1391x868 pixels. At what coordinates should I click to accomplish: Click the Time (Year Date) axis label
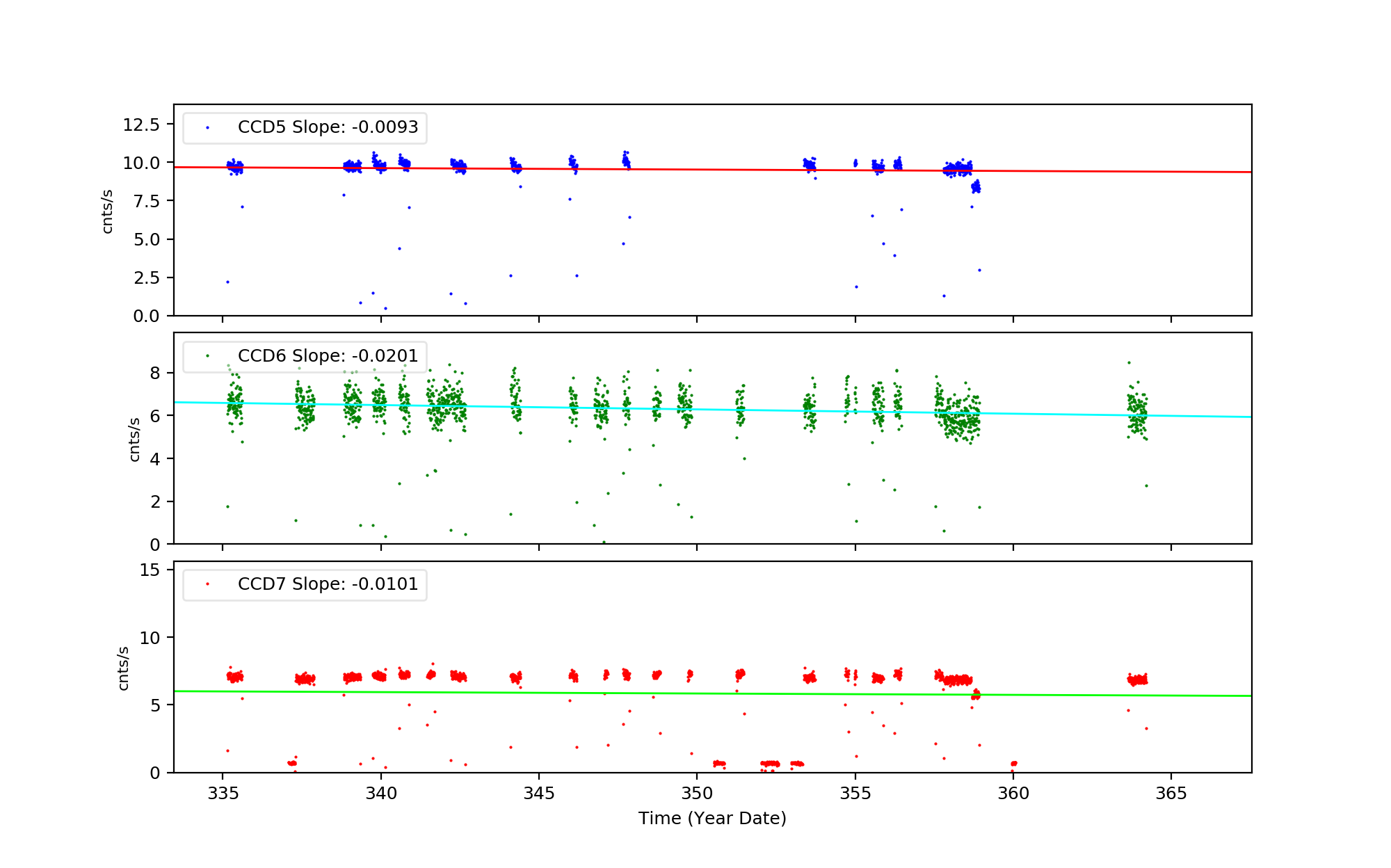click(712, 819)
